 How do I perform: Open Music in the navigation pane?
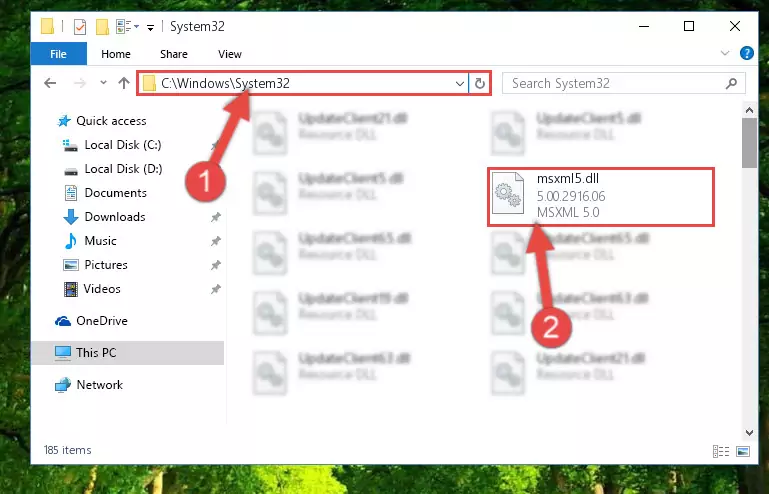(x=100, y=241)
